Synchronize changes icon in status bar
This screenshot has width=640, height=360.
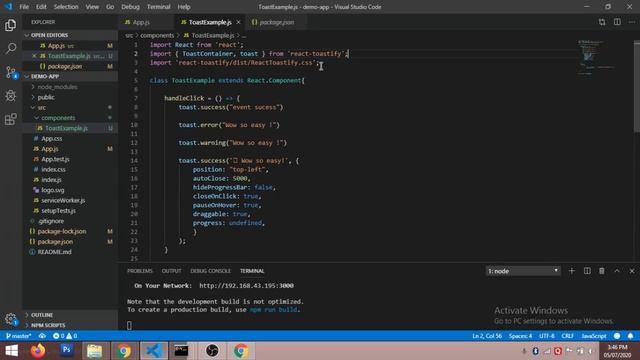point(42,336)
